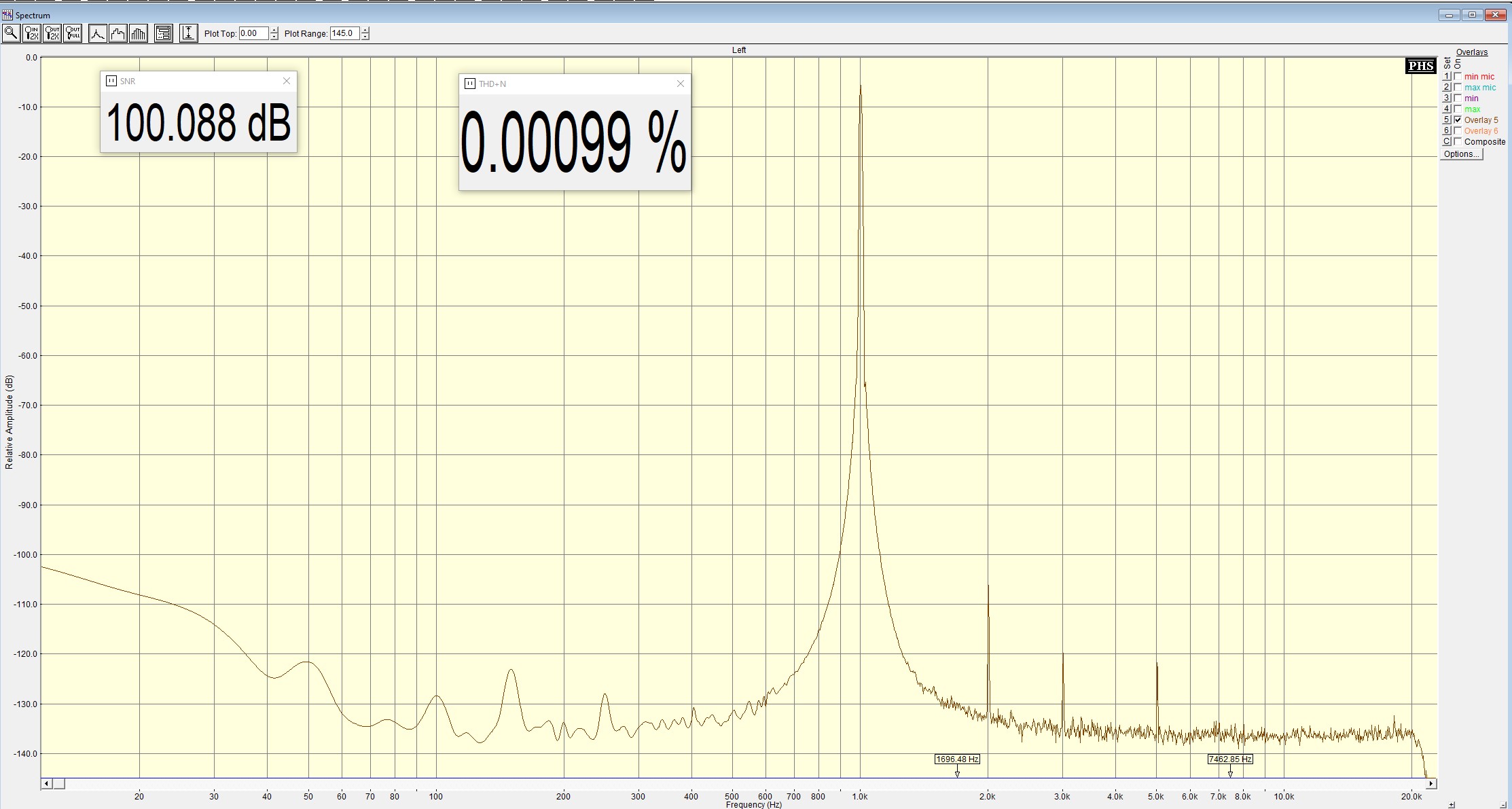Screen dimensions: 1512x809
Task: Click inside the Plot Range field
Action: click(344, 33)
